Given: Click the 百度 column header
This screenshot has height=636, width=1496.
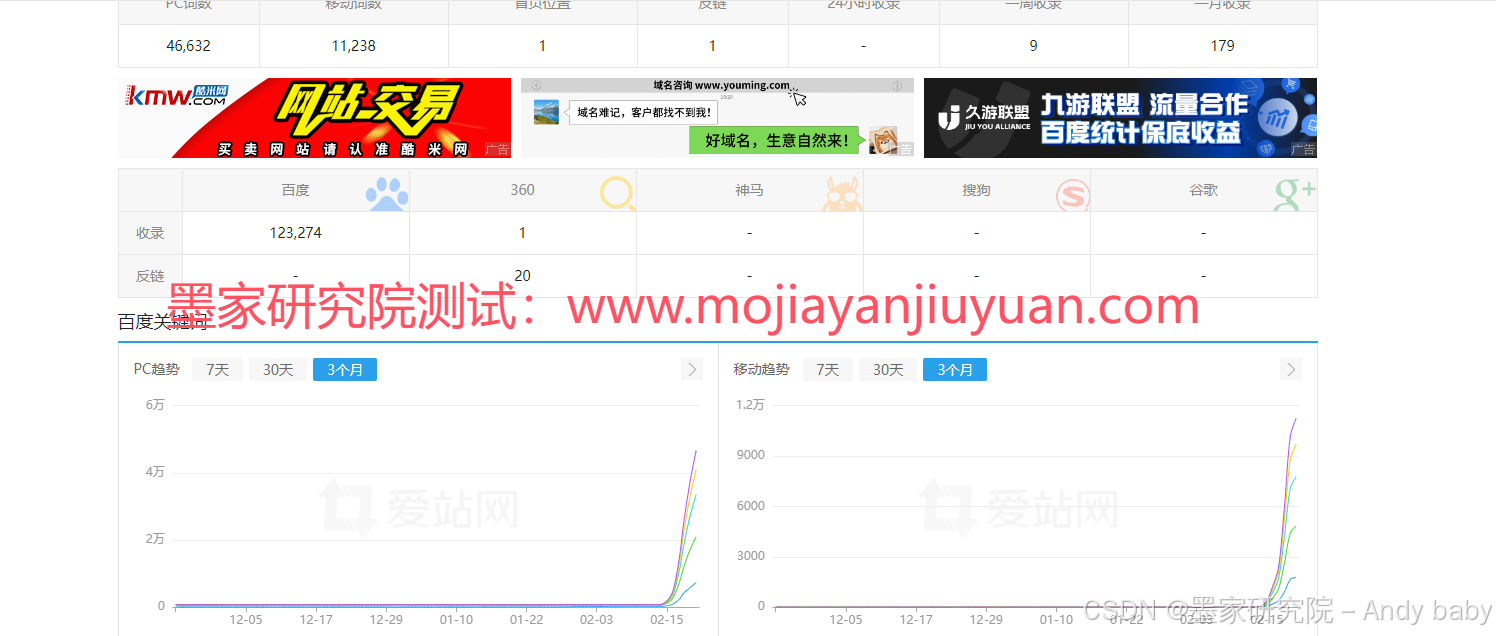Looking at the screenshot, I should (296, 190).
